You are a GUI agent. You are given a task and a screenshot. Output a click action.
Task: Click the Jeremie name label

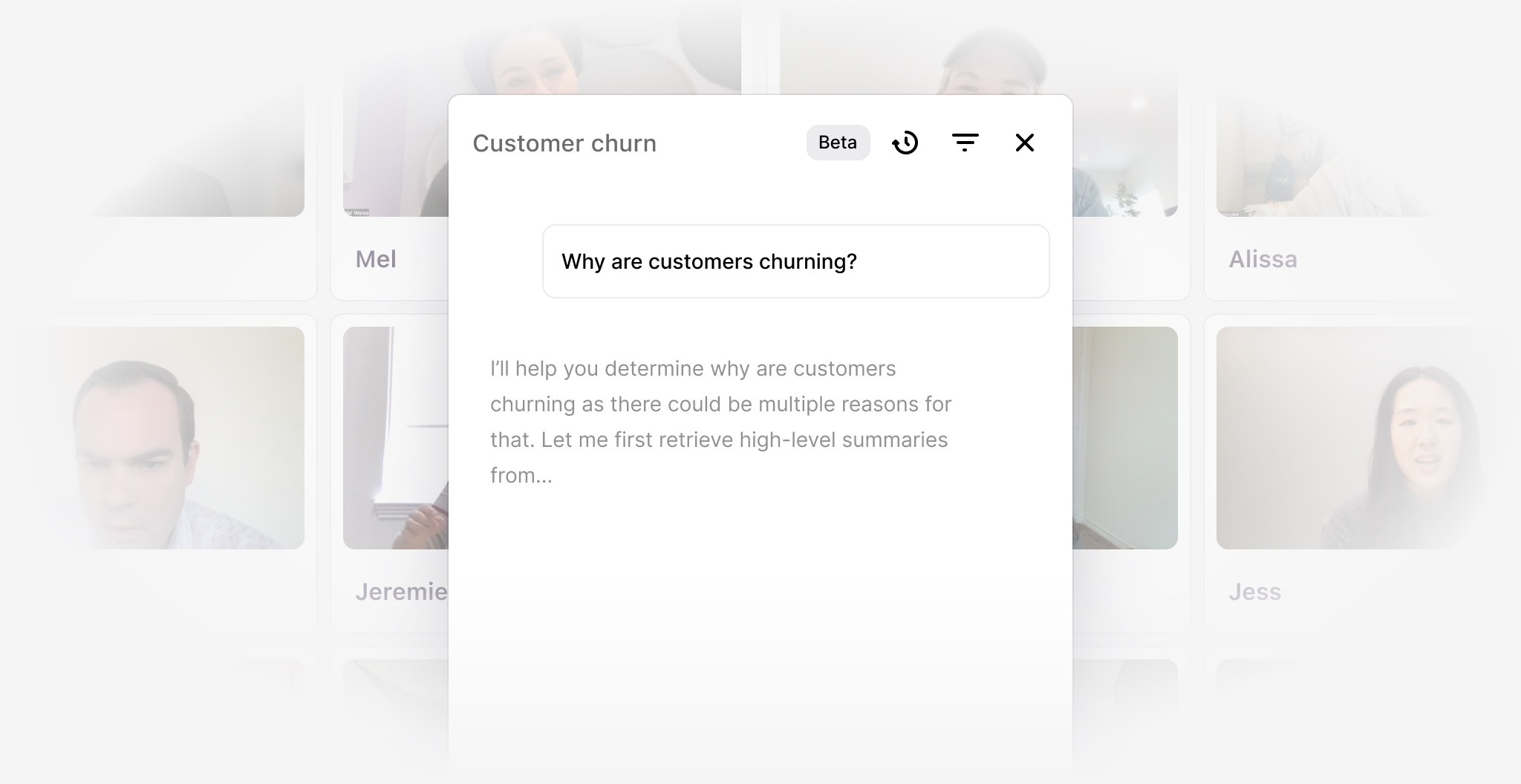click(401, 592)
